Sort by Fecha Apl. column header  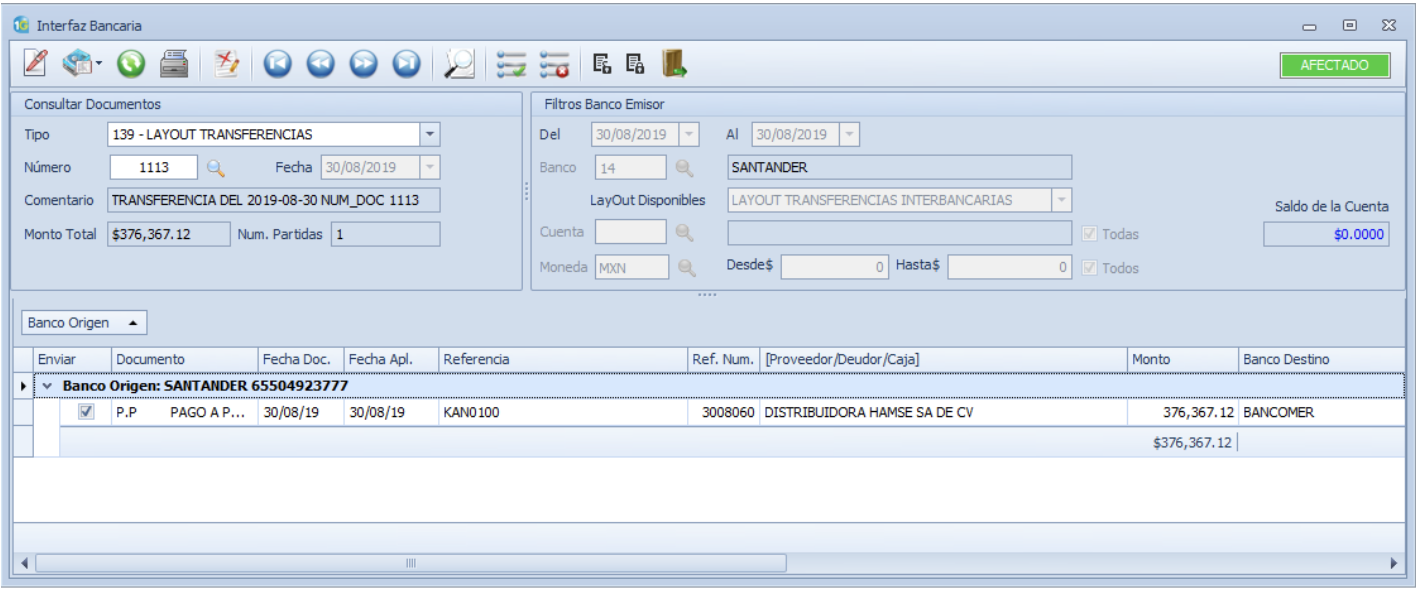390,359
